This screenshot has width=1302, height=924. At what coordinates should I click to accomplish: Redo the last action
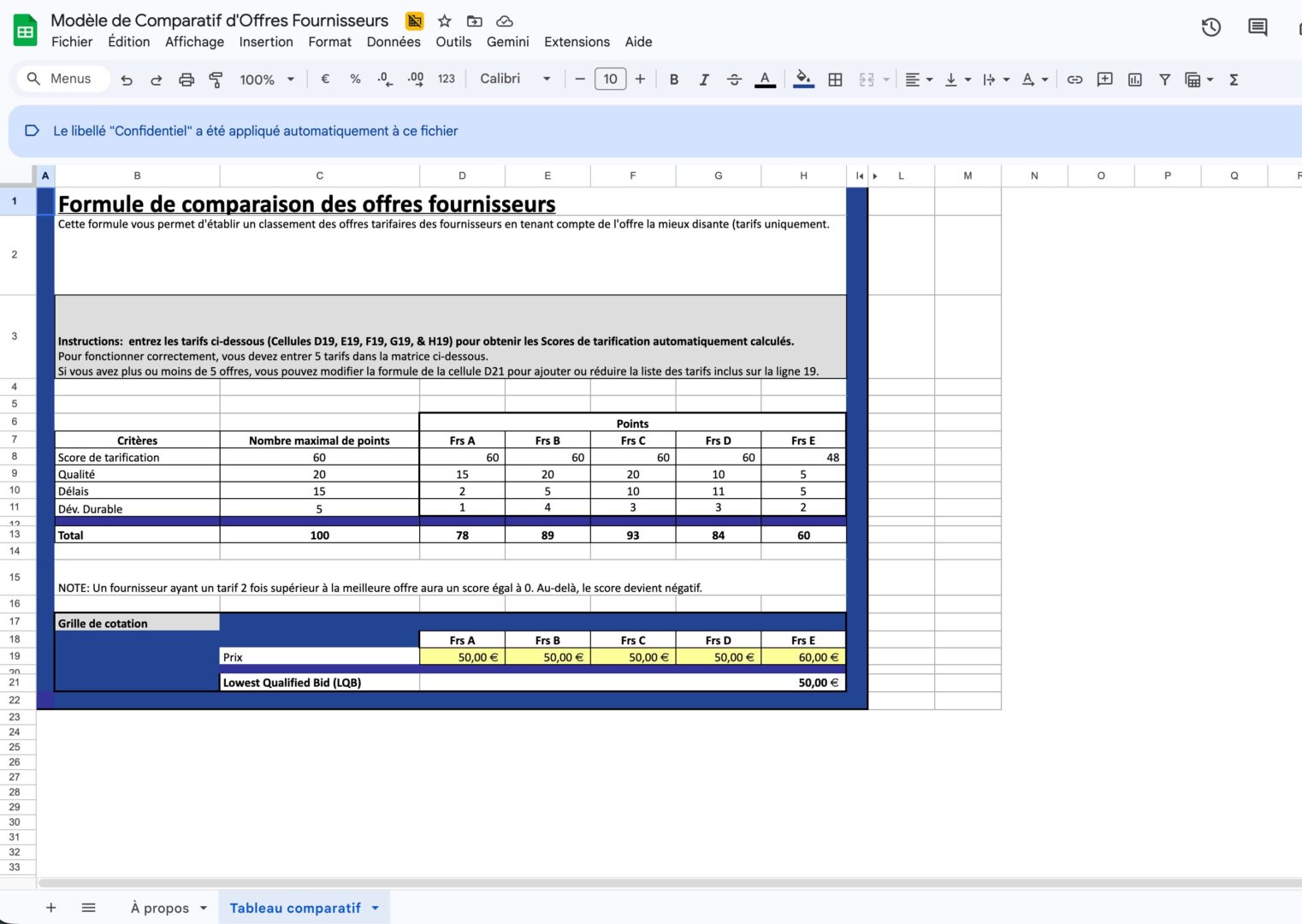tap(156, 80)
